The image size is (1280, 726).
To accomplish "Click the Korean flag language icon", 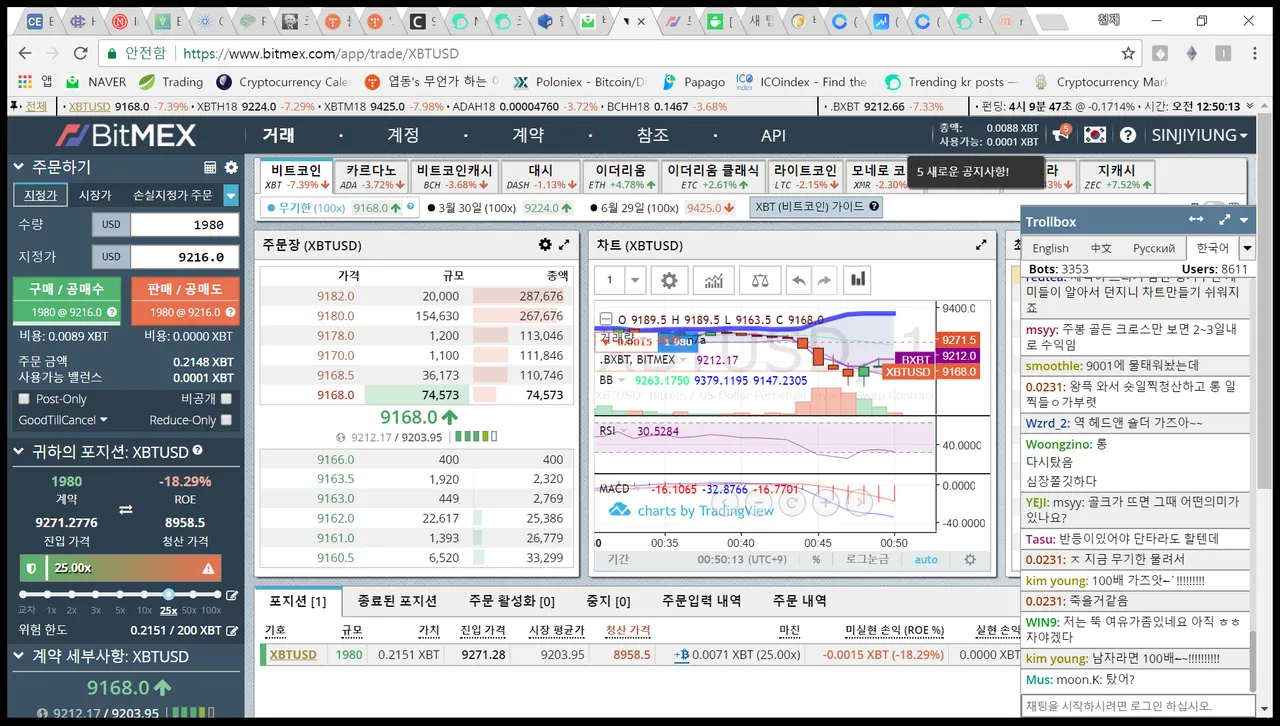I will tap(1095, 135).
